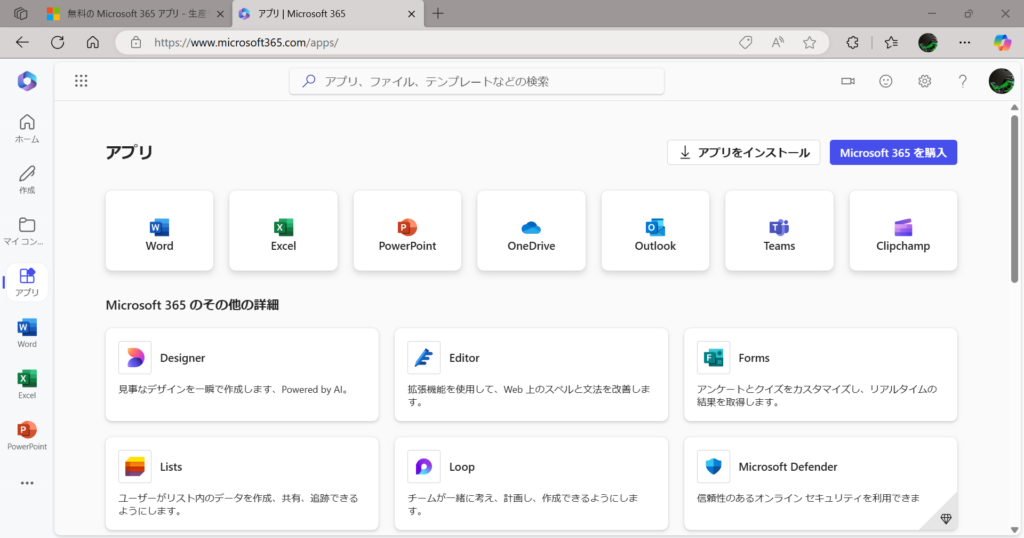This screenshot has height=538, width=1024.
Task: Open the Outlook app tile
Action: click(x=655, y=230)
